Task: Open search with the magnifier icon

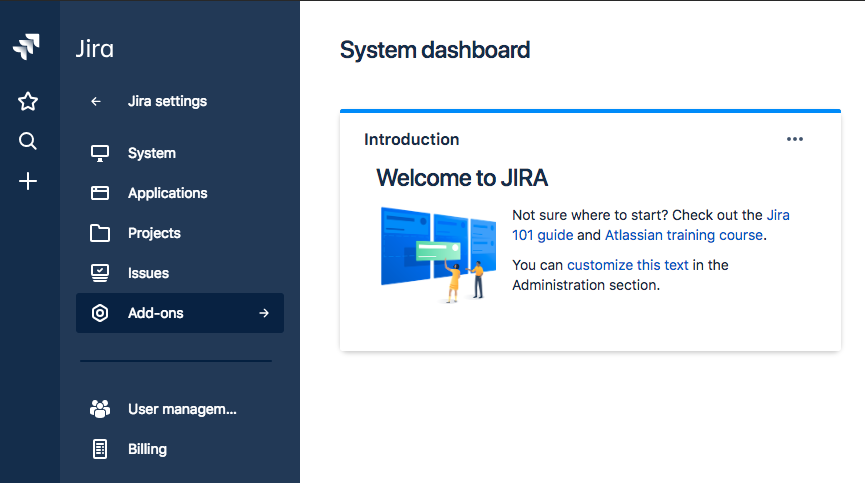Action: [28, 141]
